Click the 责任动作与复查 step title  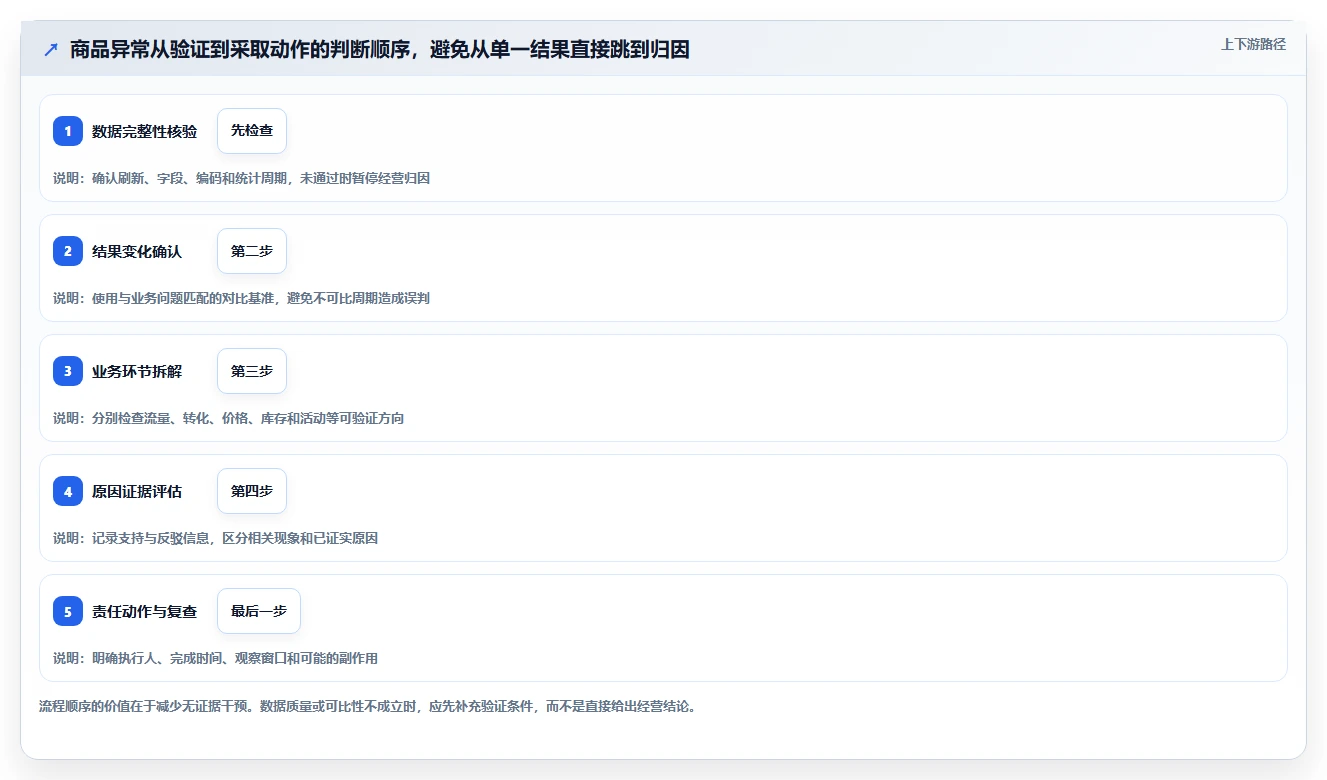145,611
